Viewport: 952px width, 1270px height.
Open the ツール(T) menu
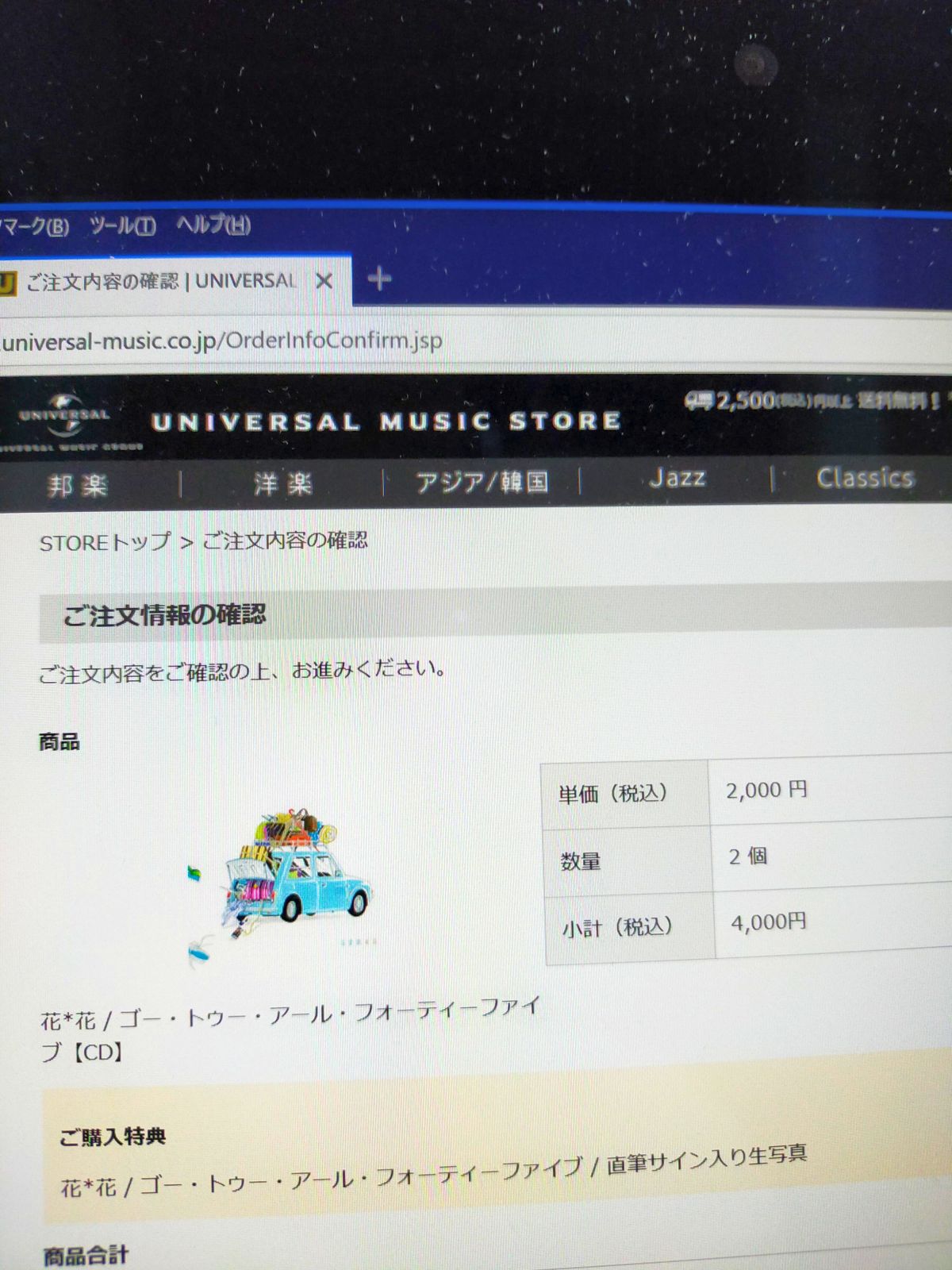coord(122,226)
